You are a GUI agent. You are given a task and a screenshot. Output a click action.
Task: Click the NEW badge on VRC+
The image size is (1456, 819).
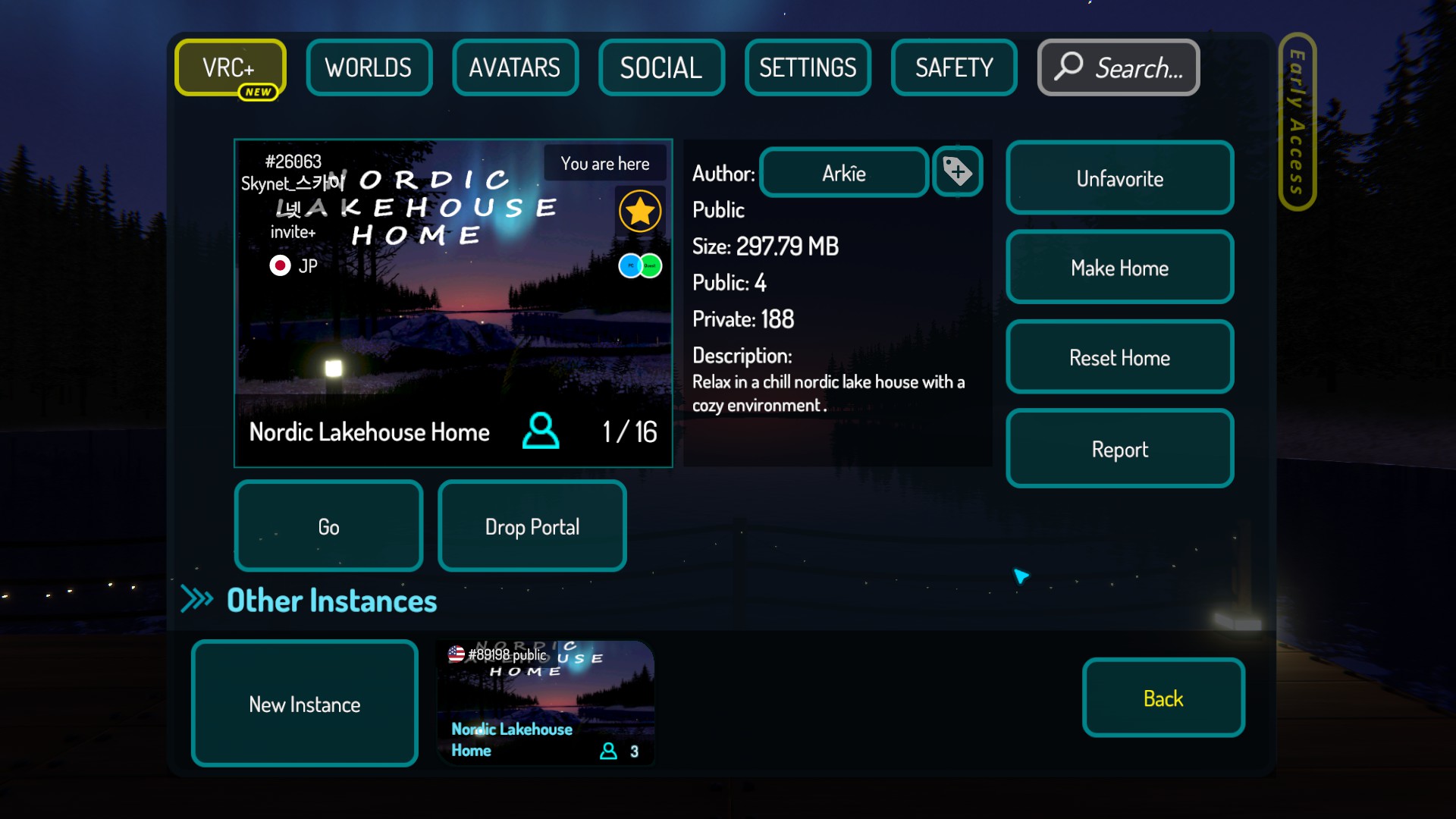point(258,92)
